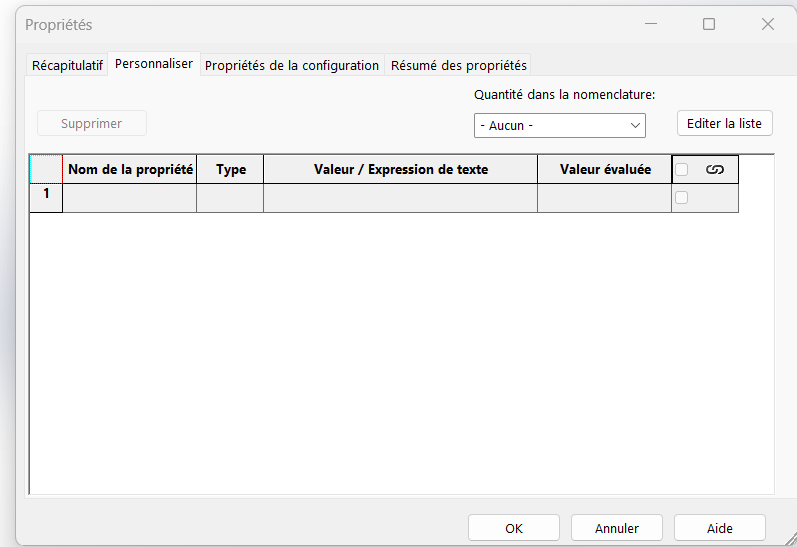797x547 pixels.
Task: Click the Valeur / Expression de texte cell in row 1
Action: pos(400,198)
